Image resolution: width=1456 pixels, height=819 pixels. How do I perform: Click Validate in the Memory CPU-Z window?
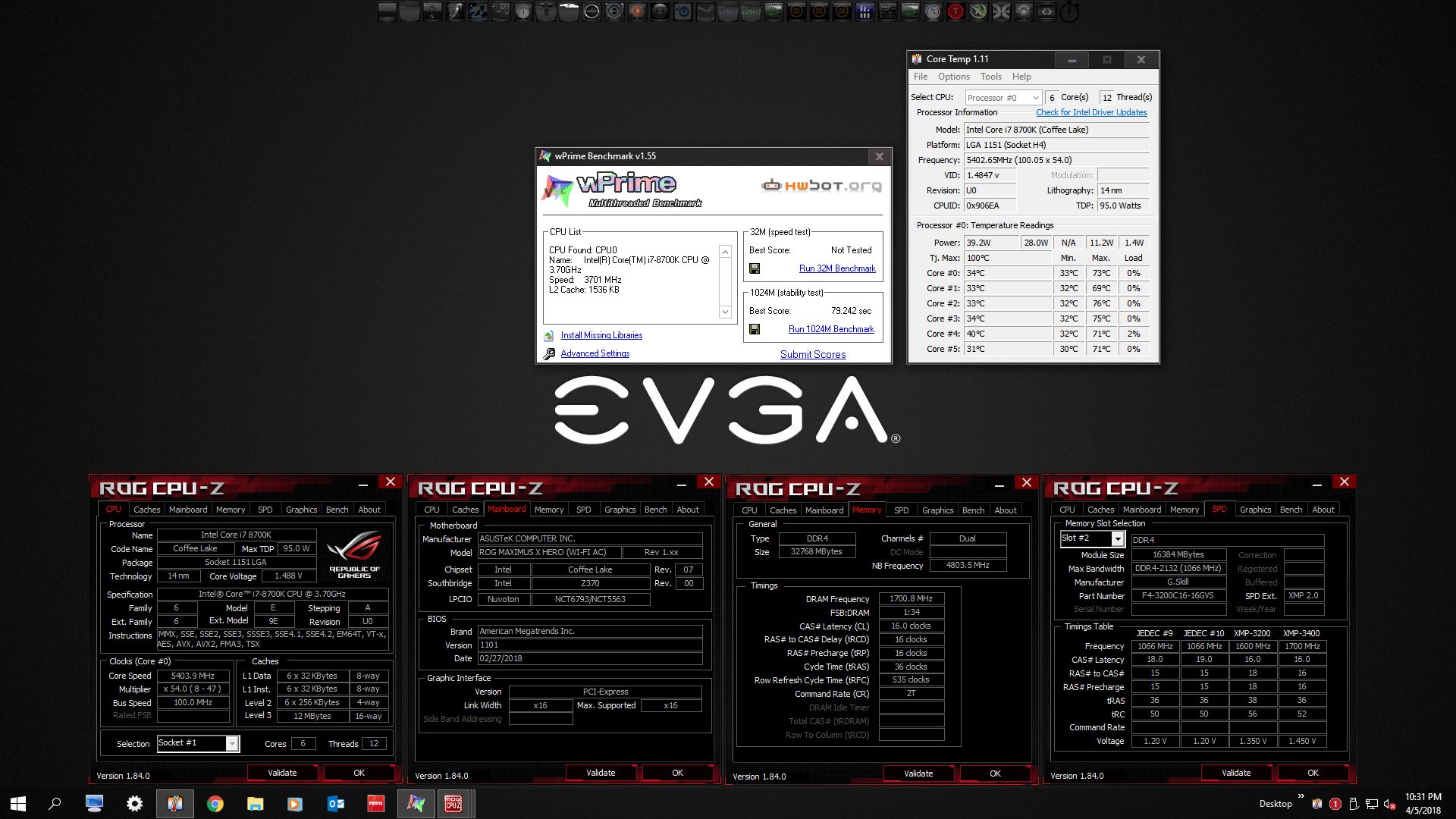tap(918, 773)
